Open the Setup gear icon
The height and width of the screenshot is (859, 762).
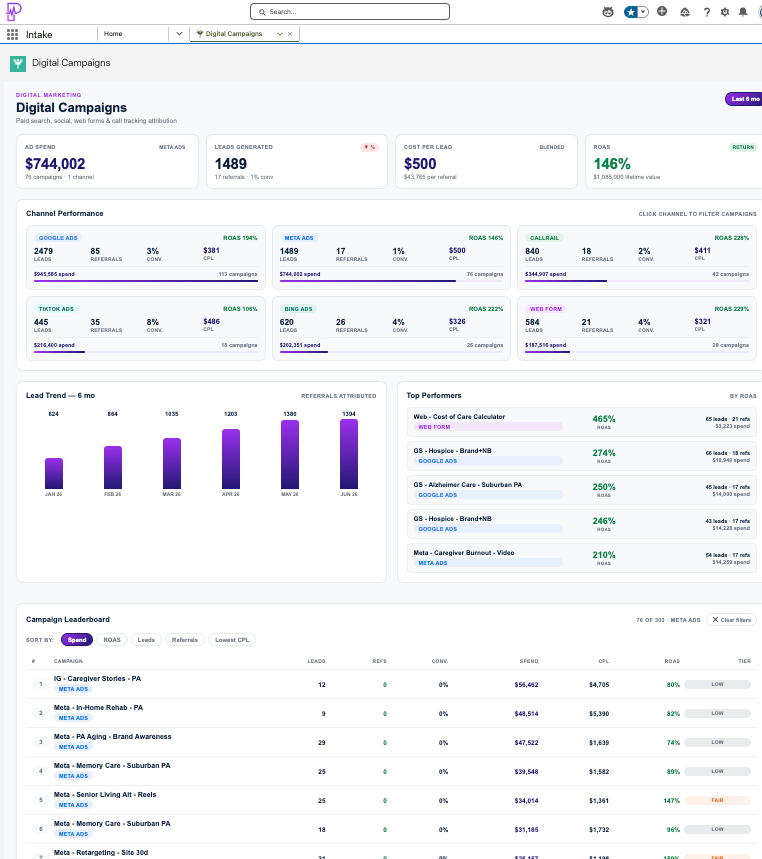[x=725, y=12]
